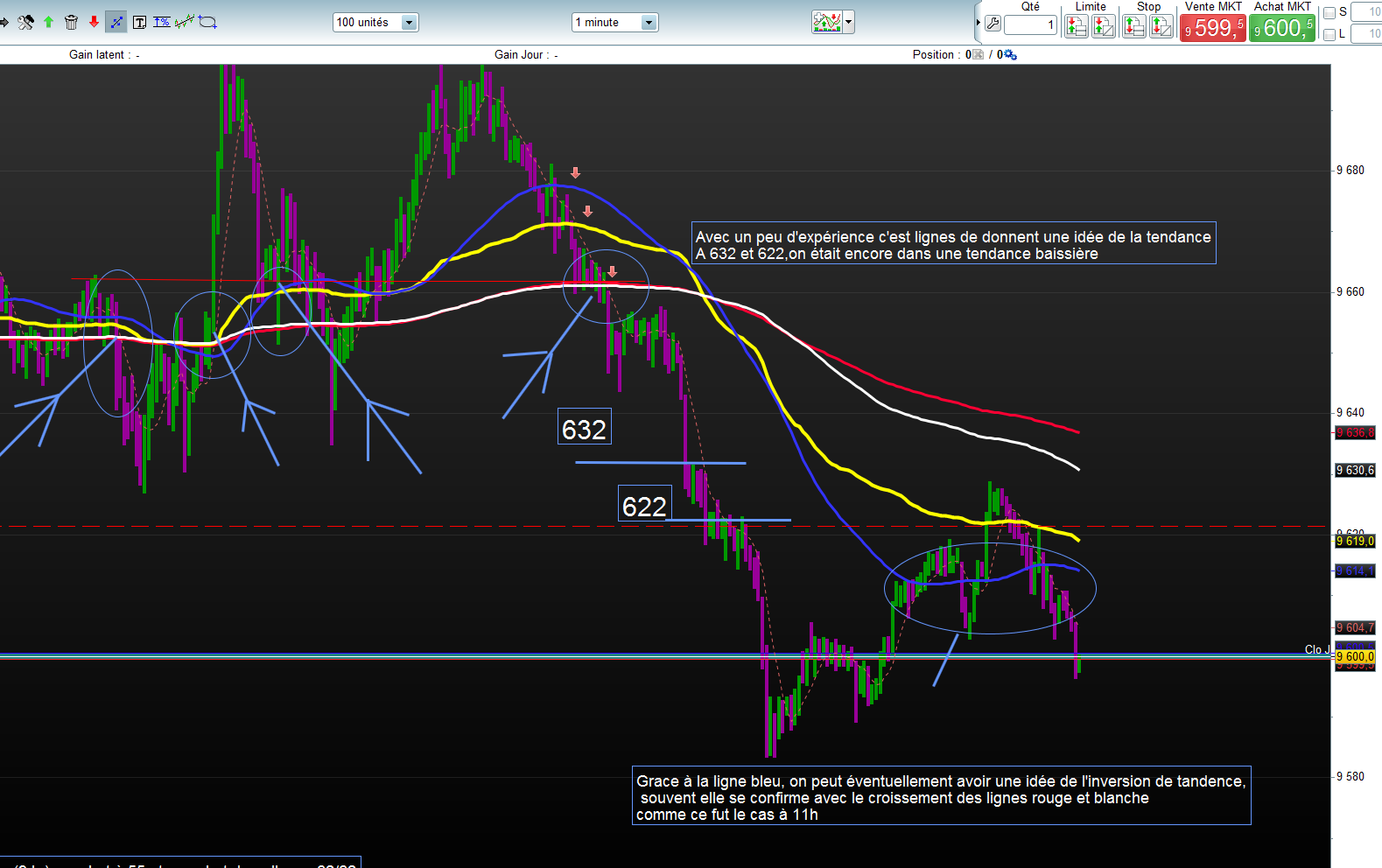Select the annotation starting 'Grace à la ligne bleu'
The image size is (1382, 868).
click(x=942, y=795)
